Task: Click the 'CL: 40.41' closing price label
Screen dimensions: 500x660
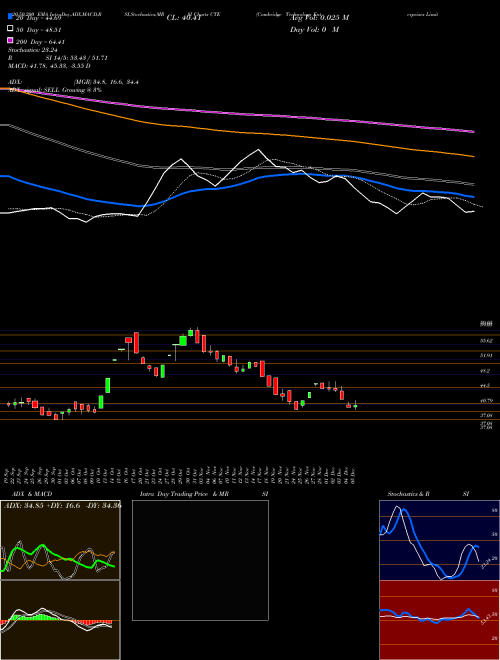Action: [x=186, y=18]
